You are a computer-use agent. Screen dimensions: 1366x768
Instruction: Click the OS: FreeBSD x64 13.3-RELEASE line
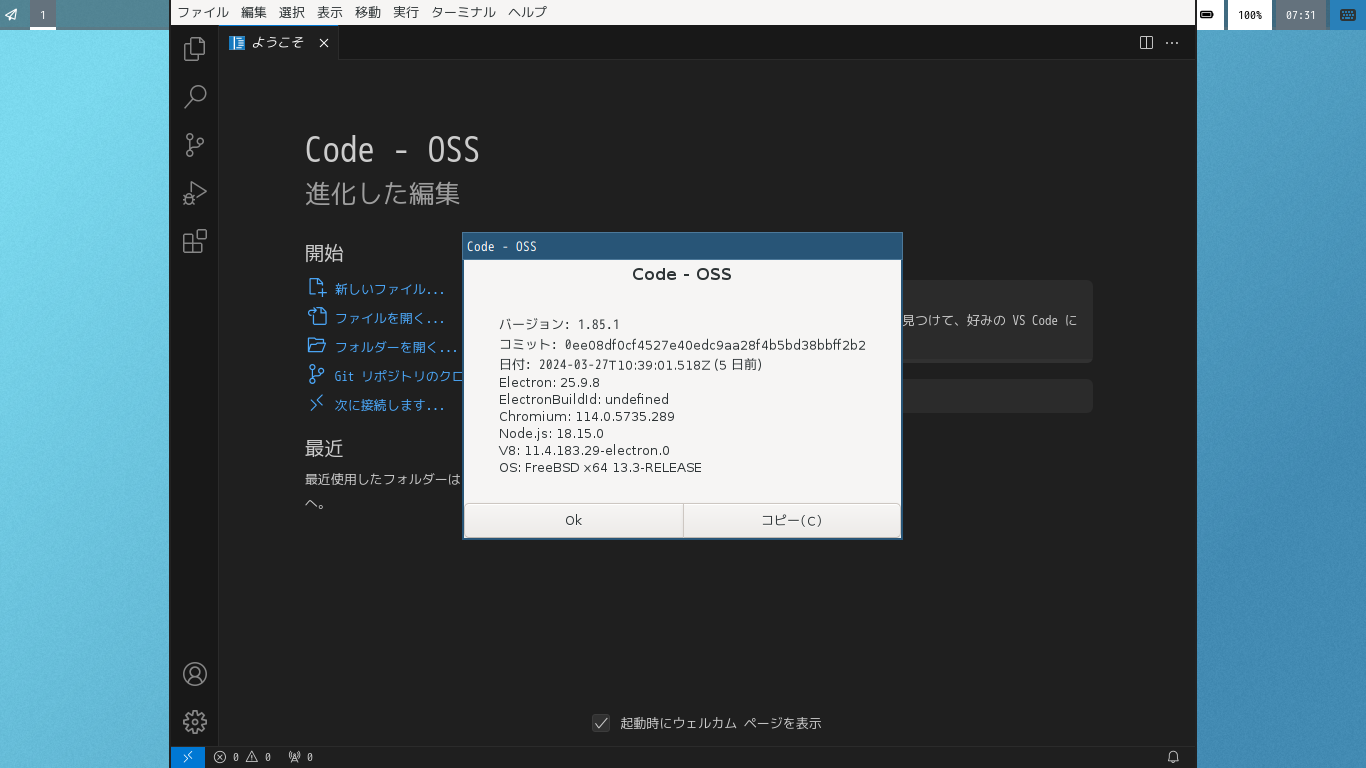tap(600, 467)
